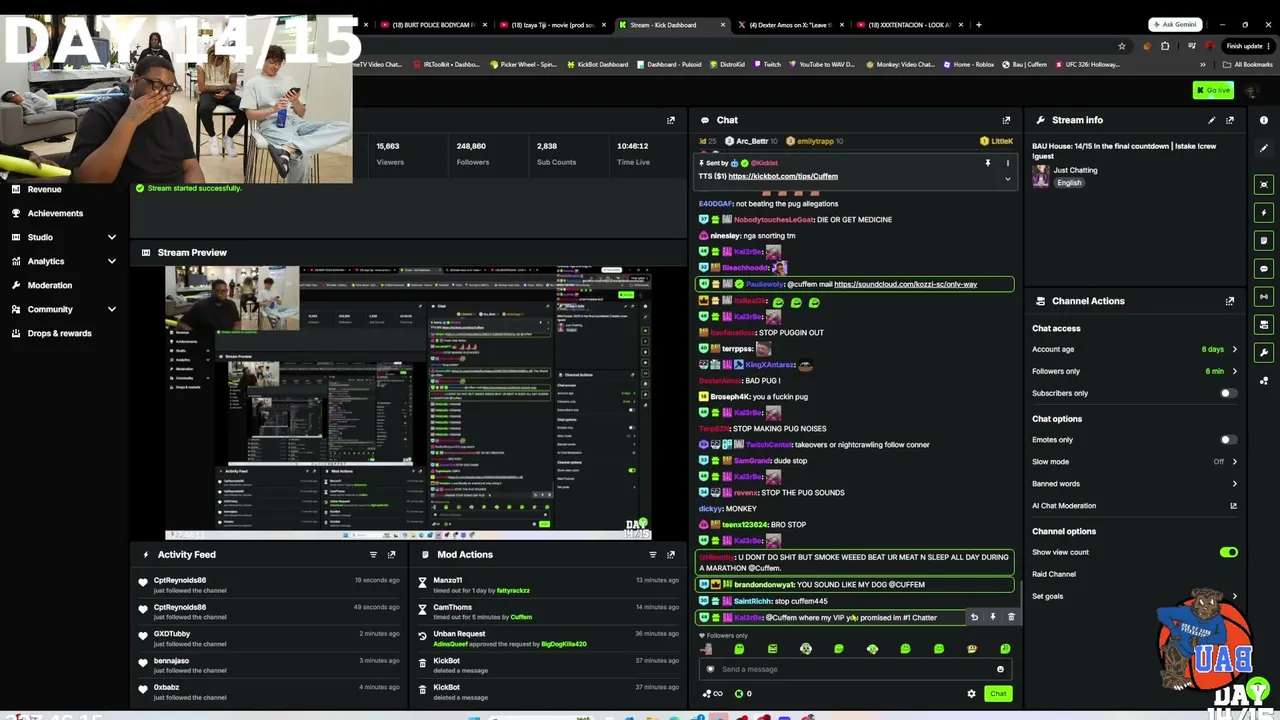
Task: Unpin the pinned Kicklet chat message
Action: (x=987, y=163)
